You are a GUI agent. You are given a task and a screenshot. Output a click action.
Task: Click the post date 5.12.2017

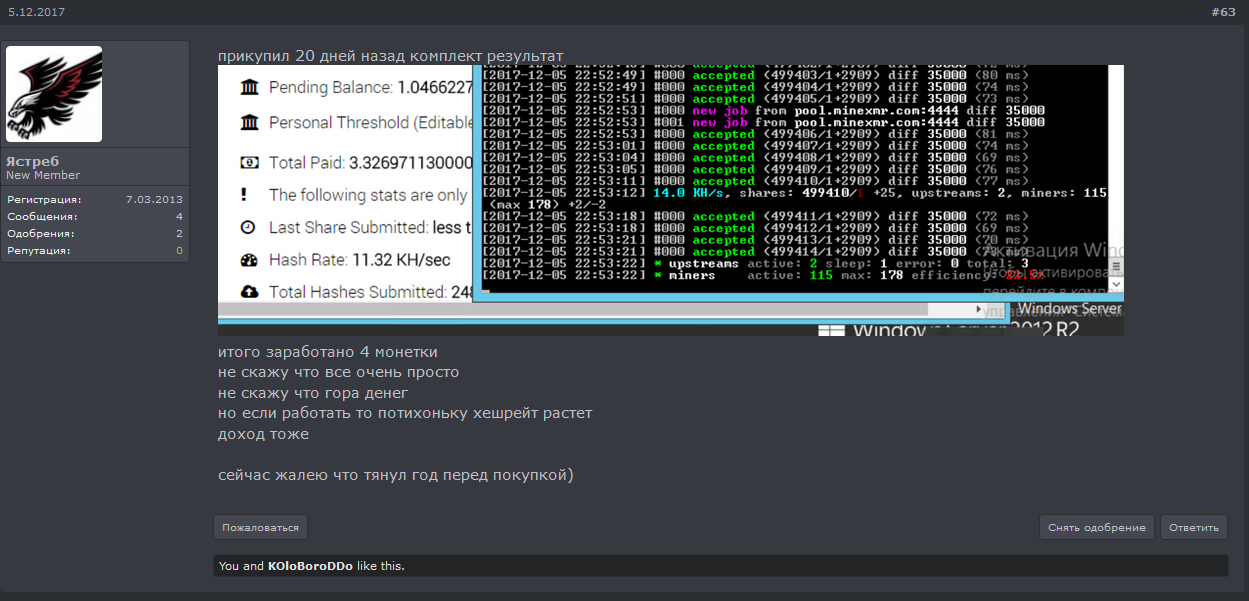coord(37,12)
